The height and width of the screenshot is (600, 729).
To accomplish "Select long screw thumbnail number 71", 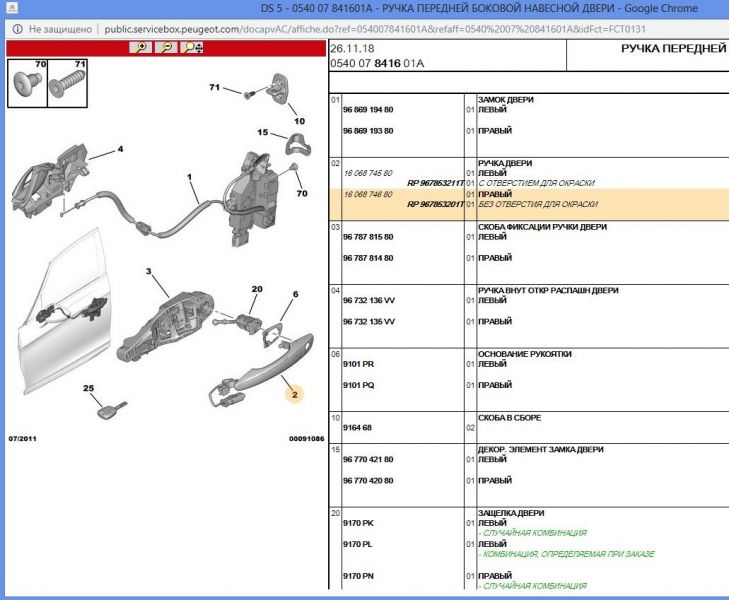I will [67, 86].
